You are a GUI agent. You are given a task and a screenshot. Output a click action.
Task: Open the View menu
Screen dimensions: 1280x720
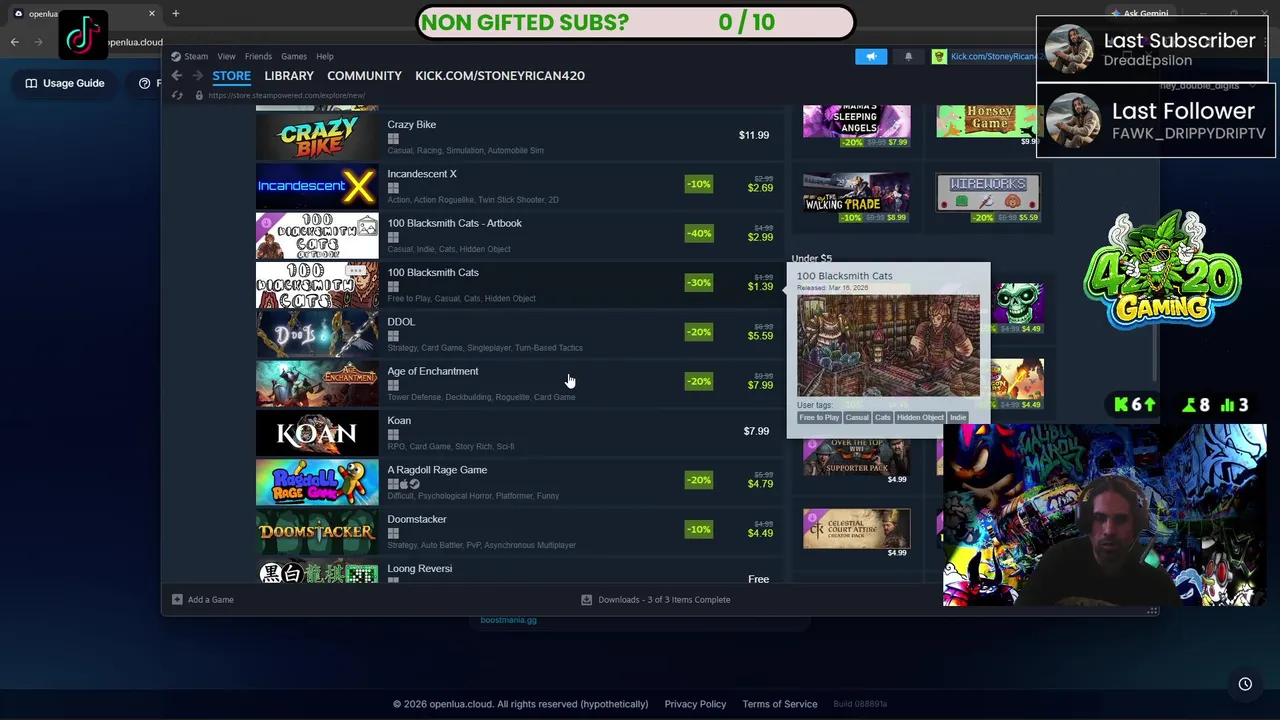click(227, 56)
